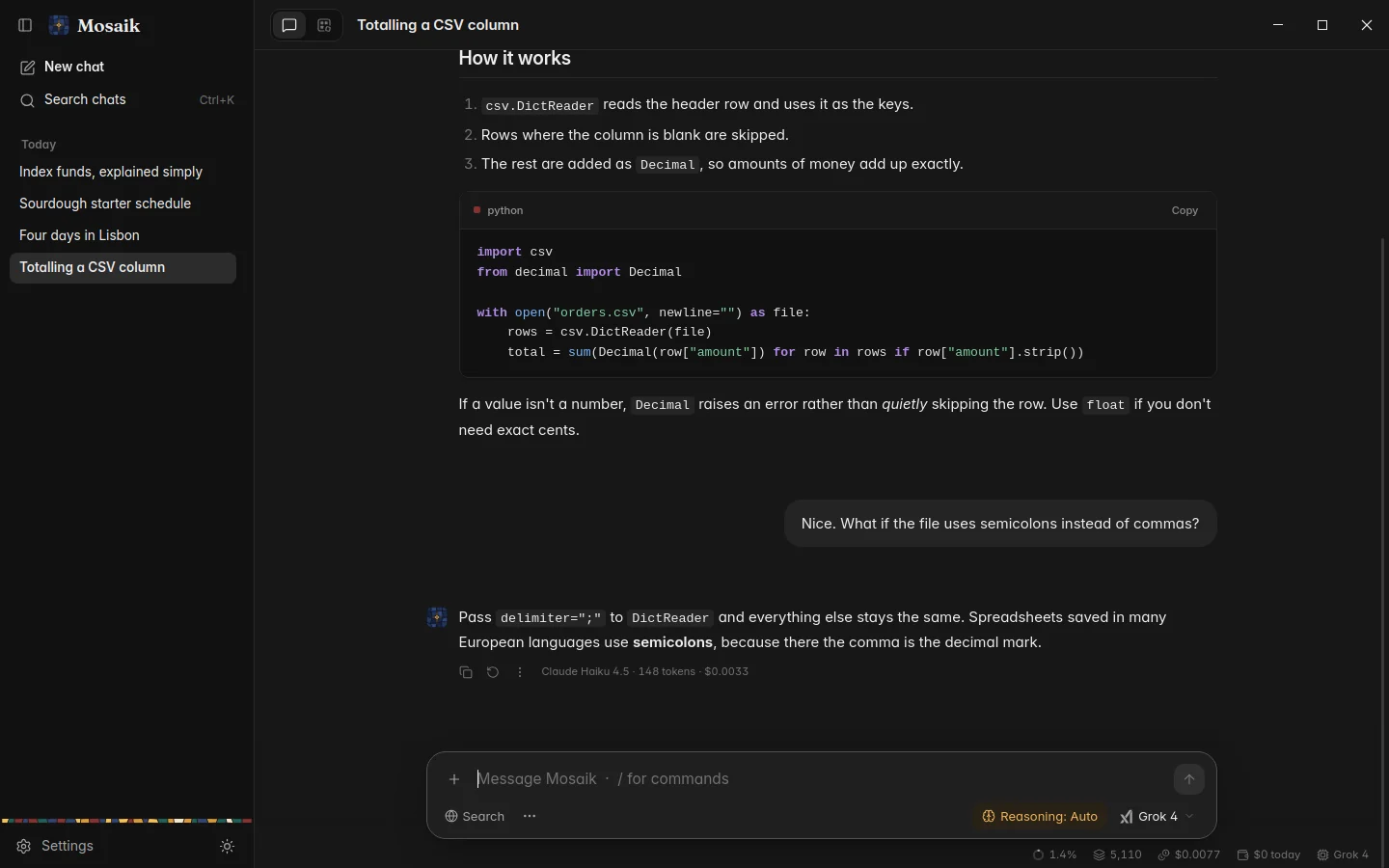The width and height of the screenshot is (1389, 868).
Task: Toggle Reasoning: Auto mode
Action: click(x=1040, y=817)
